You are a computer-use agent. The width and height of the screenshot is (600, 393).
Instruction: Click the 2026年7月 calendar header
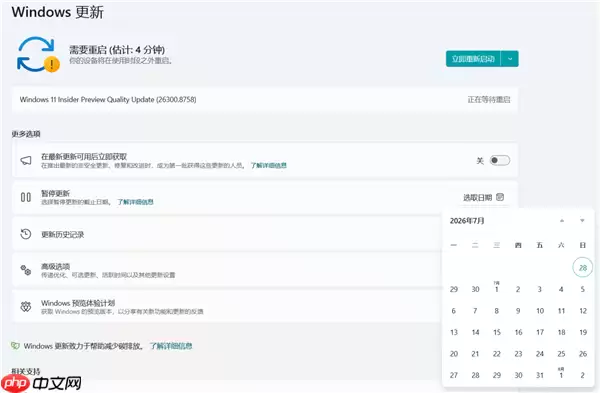(467, 221)
